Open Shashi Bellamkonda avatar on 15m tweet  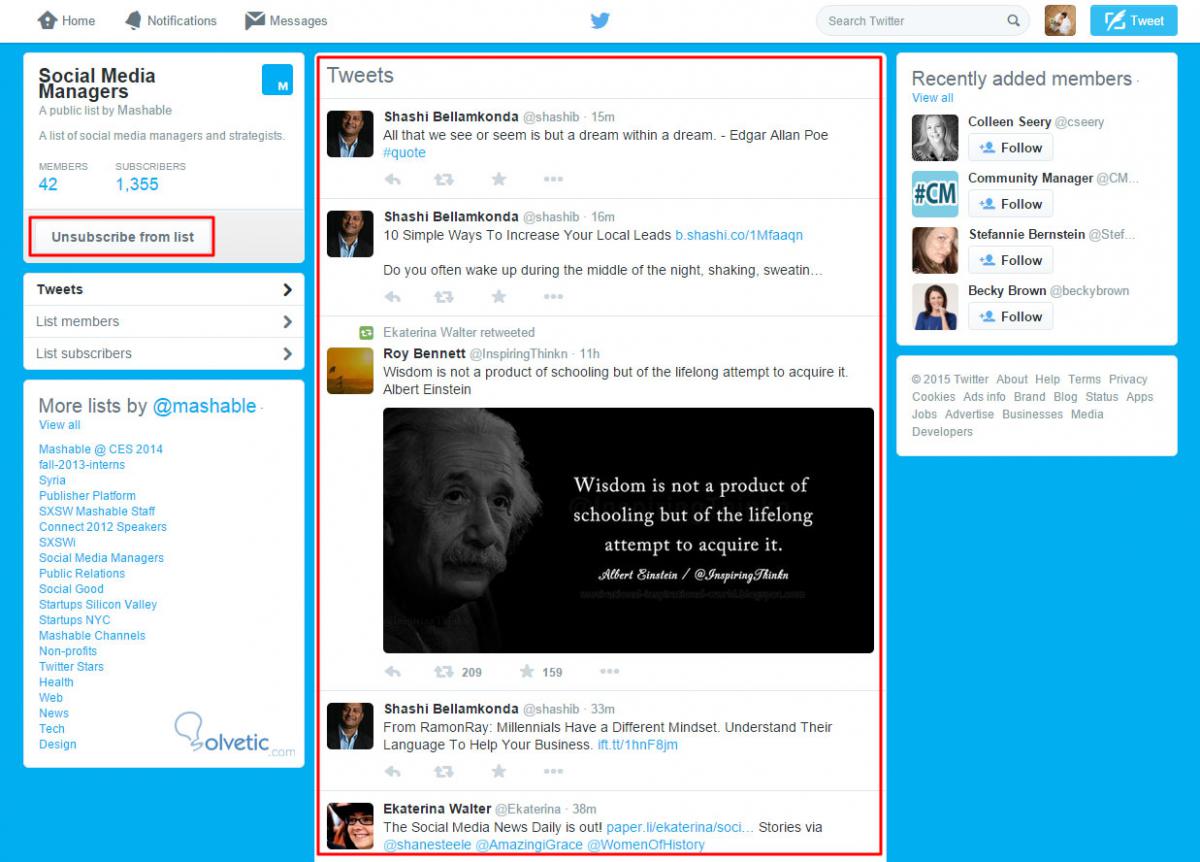[x=350, y=134]
